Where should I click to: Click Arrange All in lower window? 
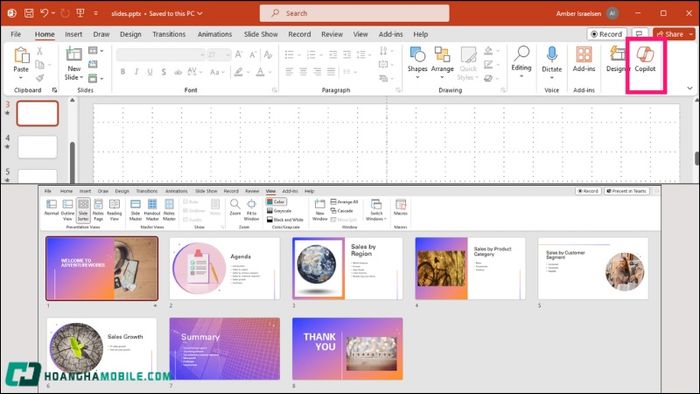pyautogui.click(x=344, y=202)
